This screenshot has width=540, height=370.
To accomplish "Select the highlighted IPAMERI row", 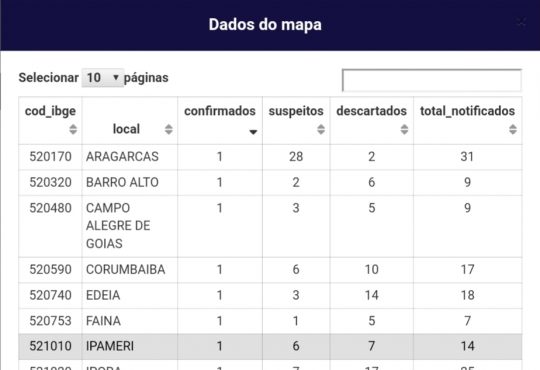I will 270,347.
